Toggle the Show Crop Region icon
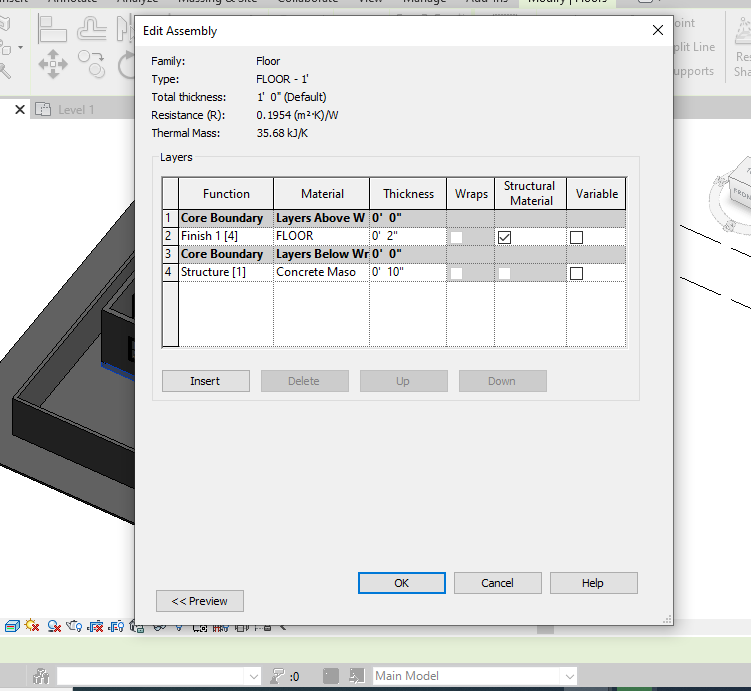 pos(116,626)
